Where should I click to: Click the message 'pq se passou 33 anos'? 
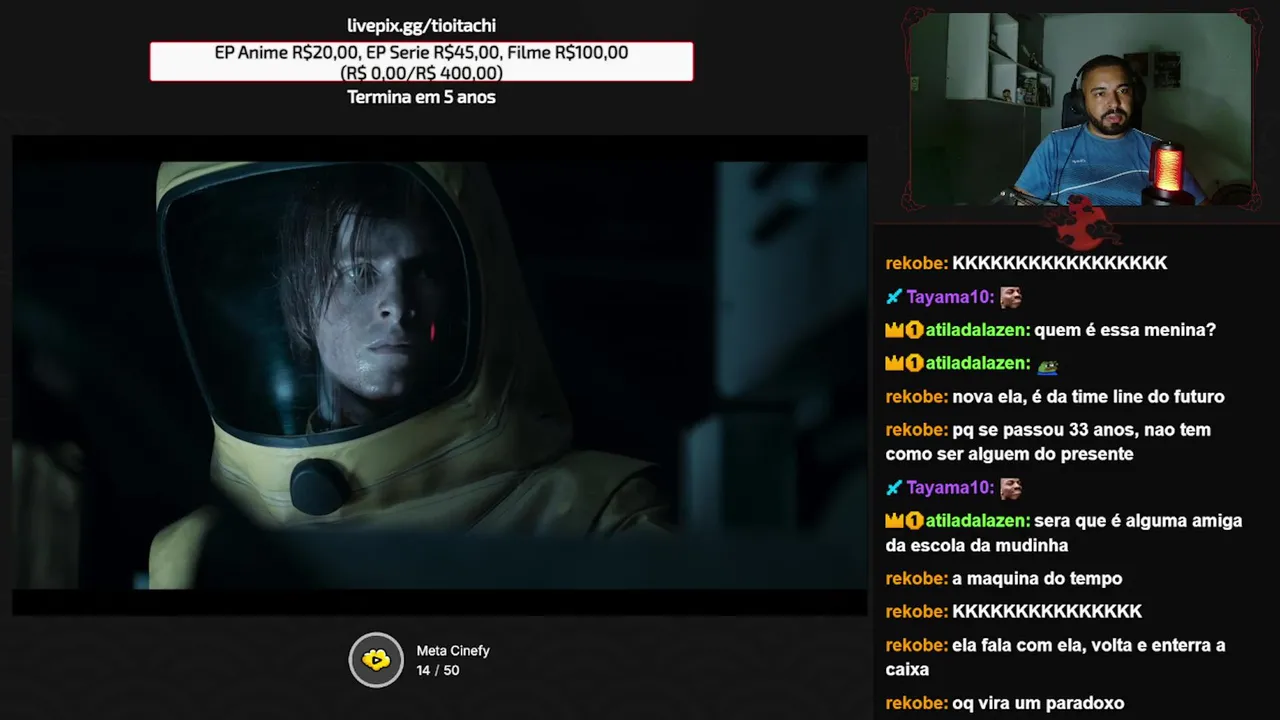1048,442
